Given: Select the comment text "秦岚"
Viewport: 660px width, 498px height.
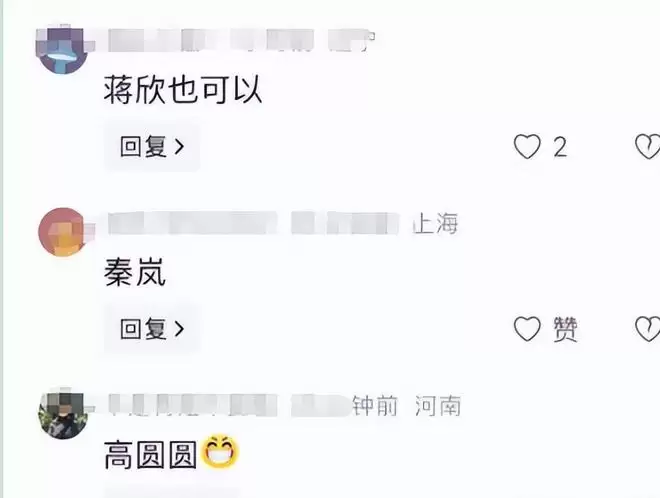Looking at the screenshot, I should [x=135, y=272].
